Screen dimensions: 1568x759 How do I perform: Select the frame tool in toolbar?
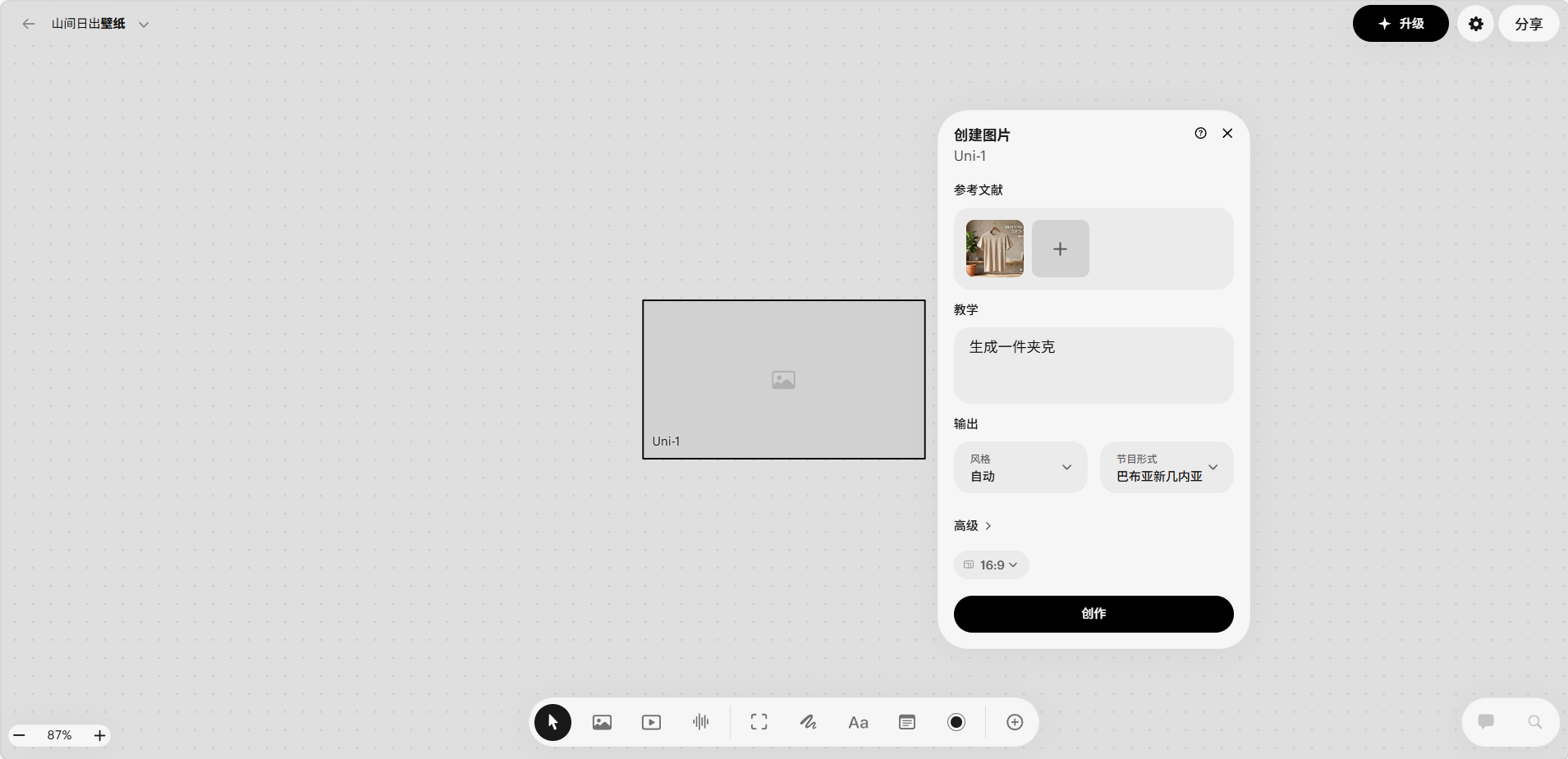pyautogui.click(x=759, y=722)
